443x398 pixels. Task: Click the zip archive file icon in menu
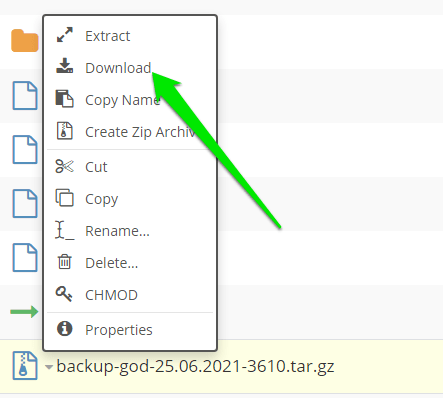[64, 130]
